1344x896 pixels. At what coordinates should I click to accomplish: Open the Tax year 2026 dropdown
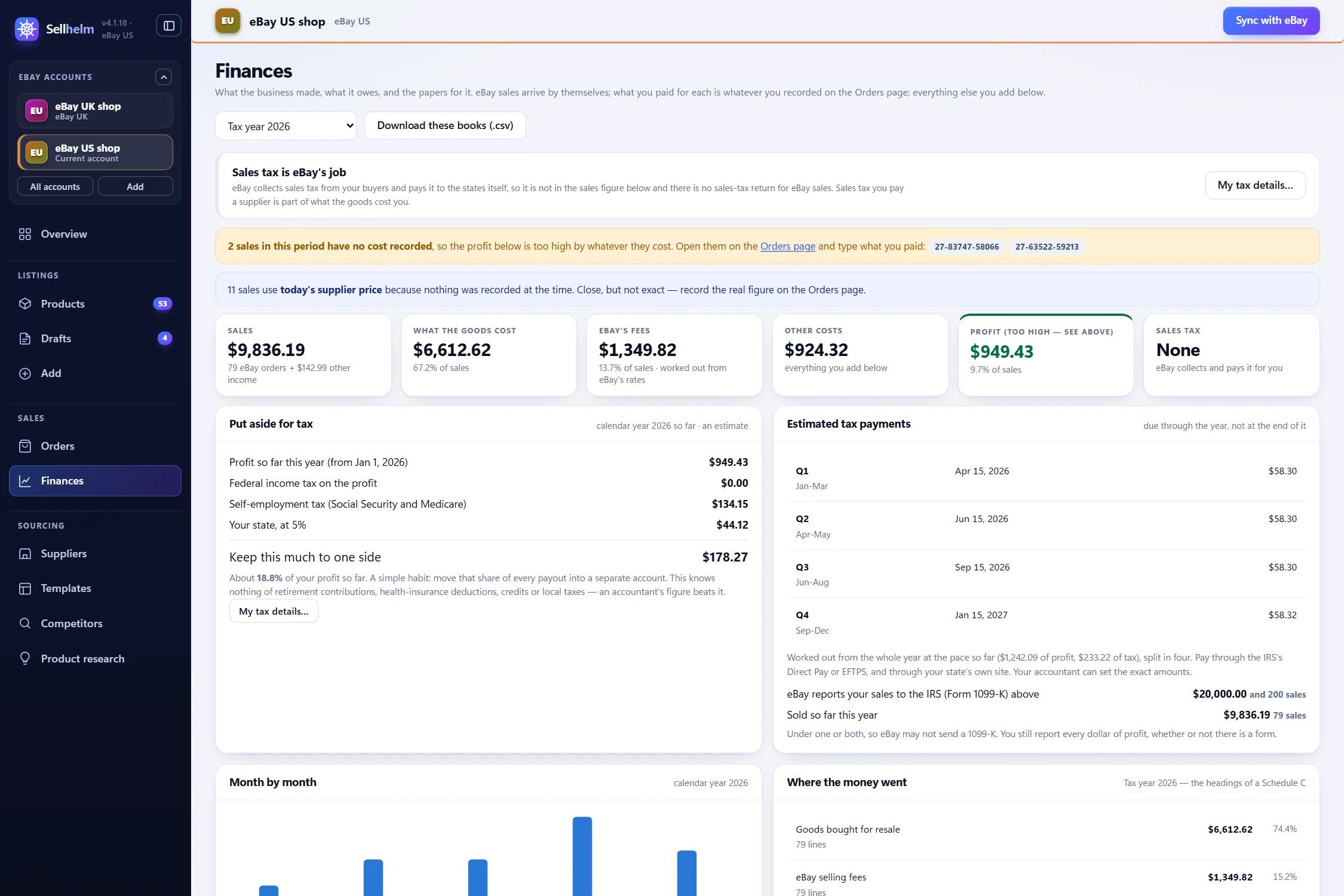coord(286,126)
